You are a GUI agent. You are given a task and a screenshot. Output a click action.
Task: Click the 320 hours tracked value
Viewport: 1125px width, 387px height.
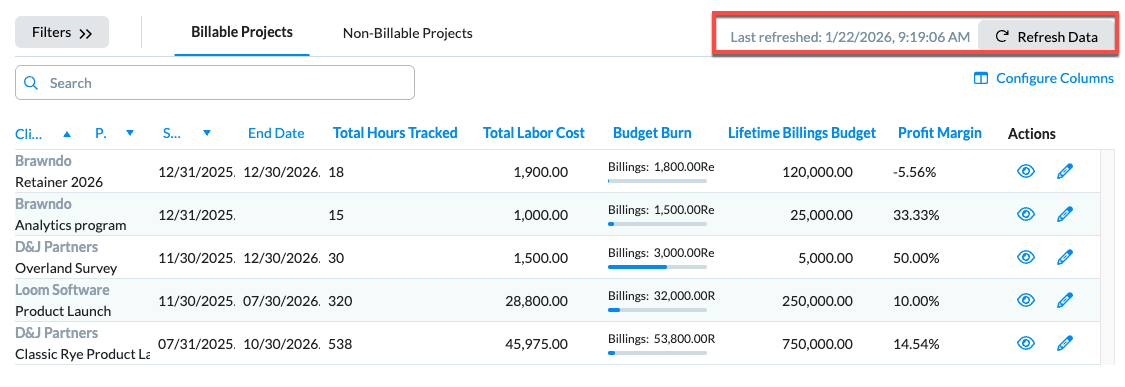coord(340,302)
